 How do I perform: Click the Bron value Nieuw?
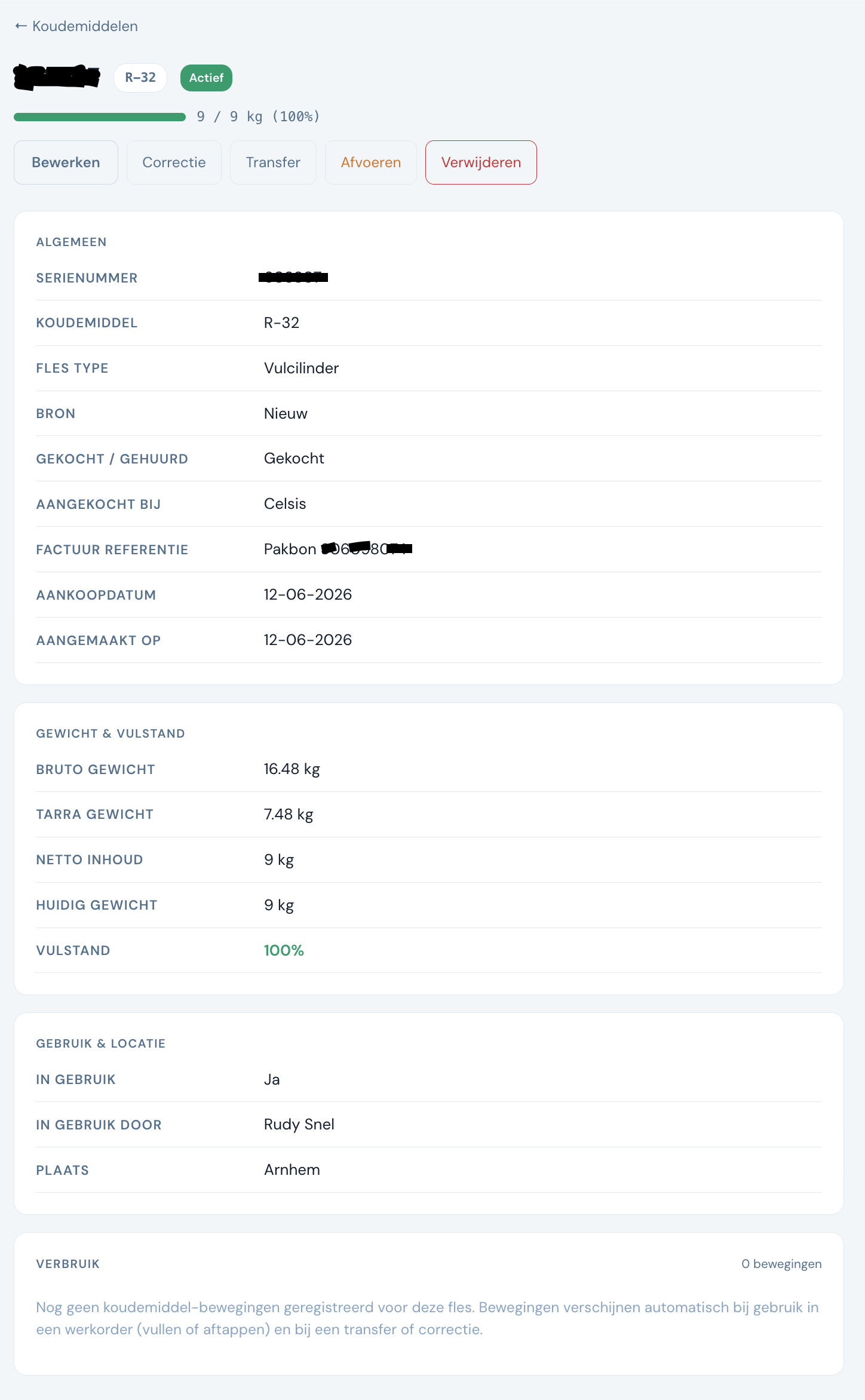[286, 413]
